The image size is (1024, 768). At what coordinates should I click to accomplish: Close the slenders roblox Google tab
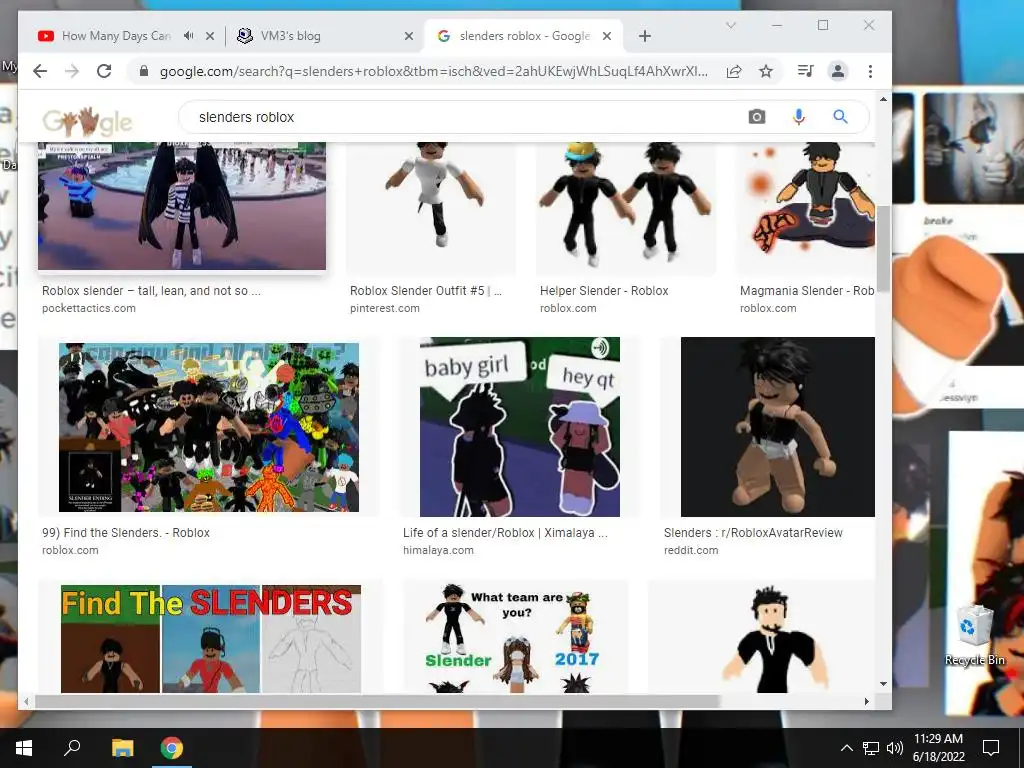tap(607, 36)
